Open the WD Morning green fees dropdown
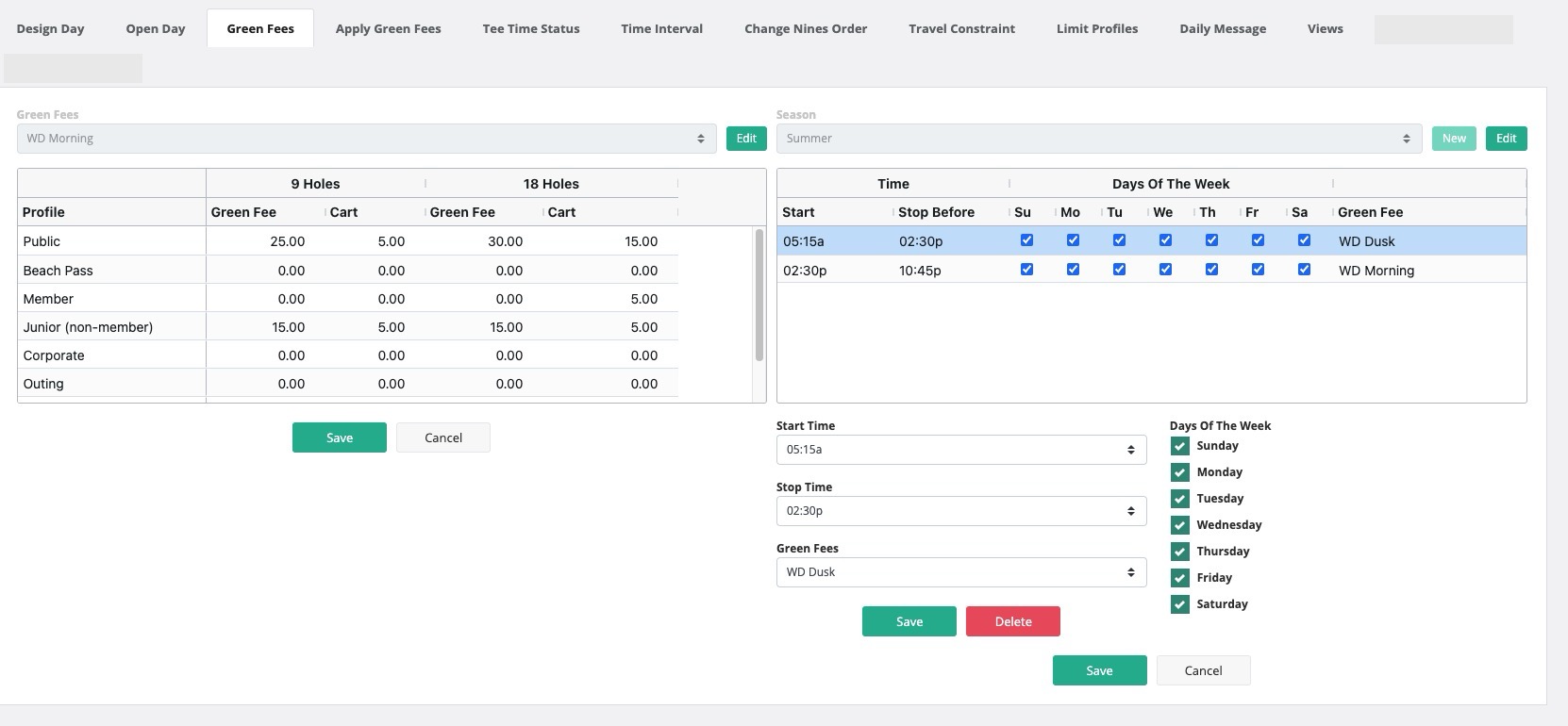 coord(366,139)
